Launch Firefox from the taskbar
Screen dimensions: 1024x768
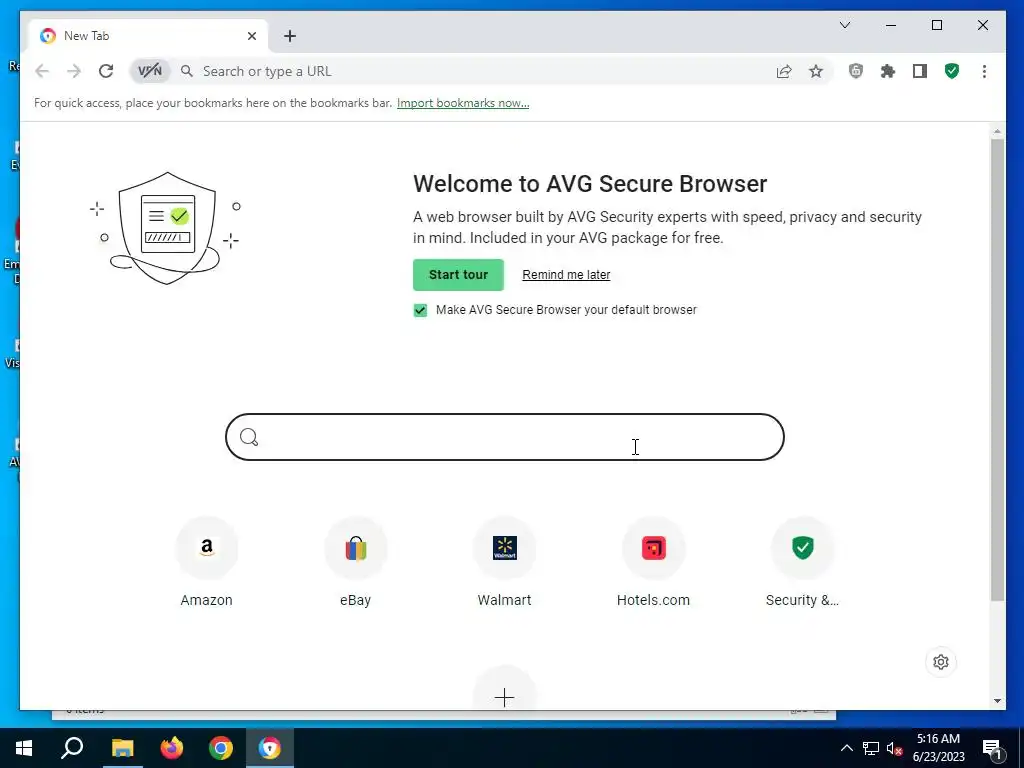click(172, 748)
